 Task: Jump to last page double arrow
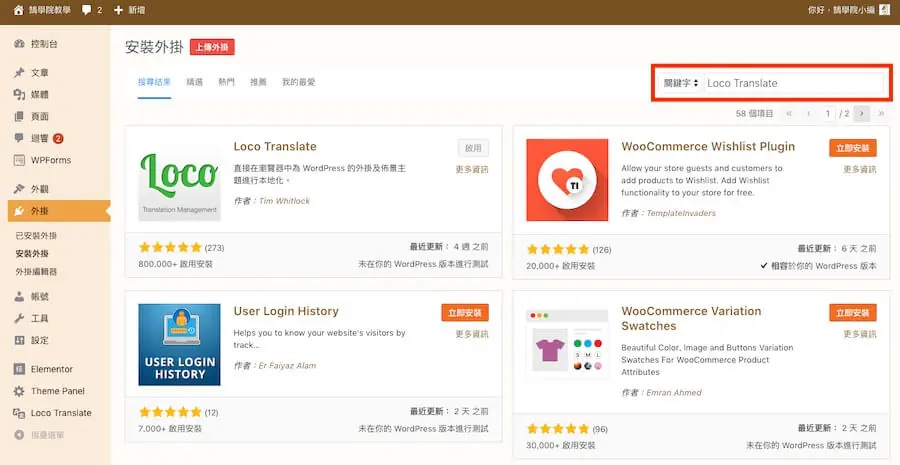[881, 114]
